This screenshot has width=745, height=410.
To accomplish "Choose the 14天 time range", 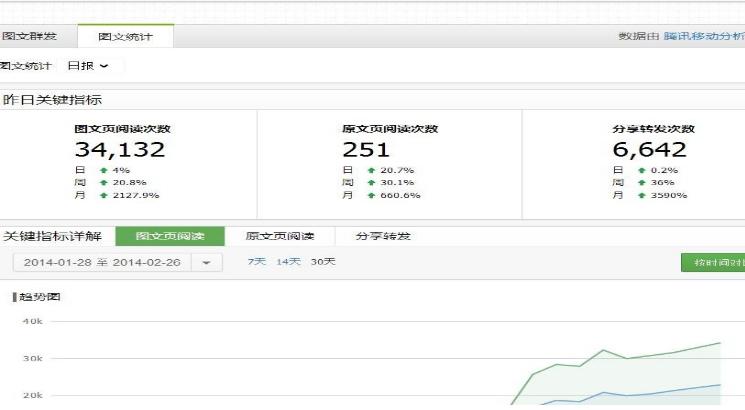I will (x=288, y=261).
